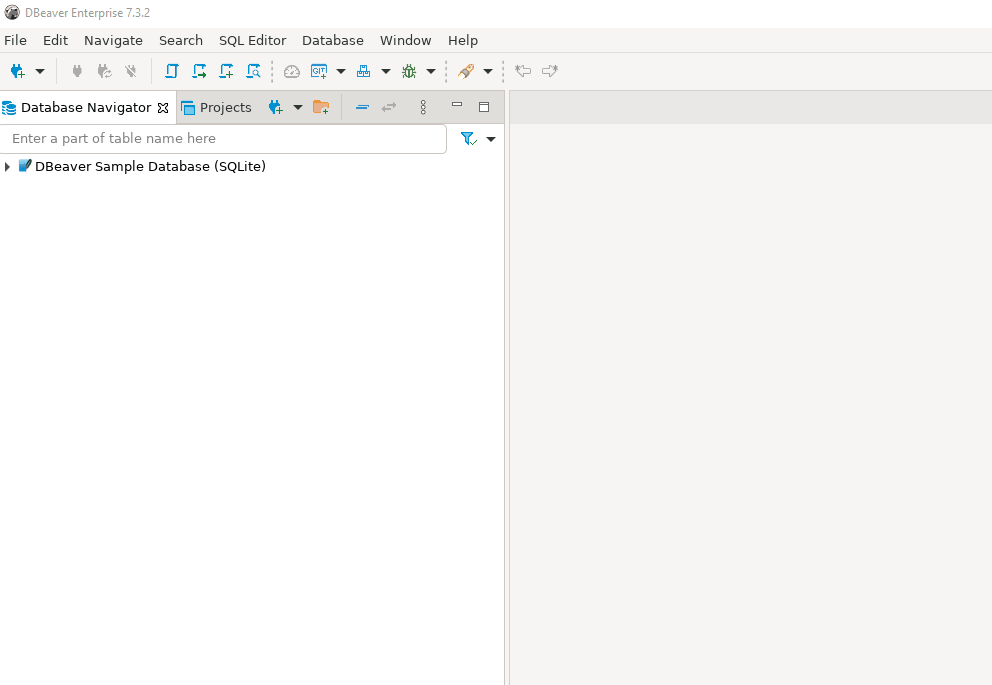Open the Navigate menu
The height and width of the screenshot is (685, 992).
point(113,40)
